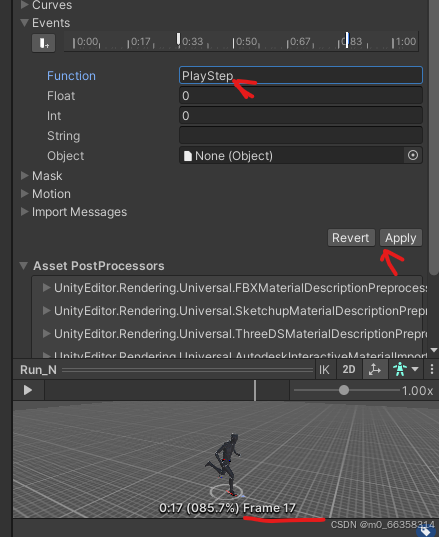
Task: Play the Run_N animation preview
Action: (28, 390)
